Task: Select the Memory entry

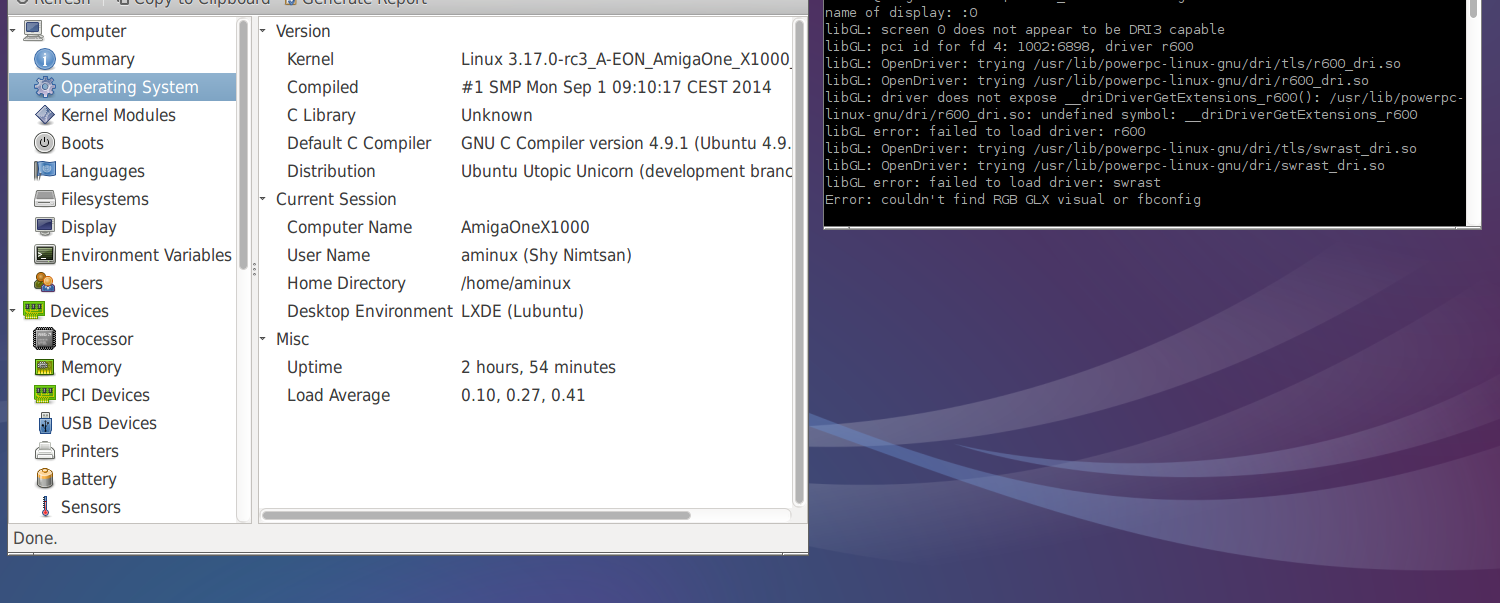Action: pos(91,367)
